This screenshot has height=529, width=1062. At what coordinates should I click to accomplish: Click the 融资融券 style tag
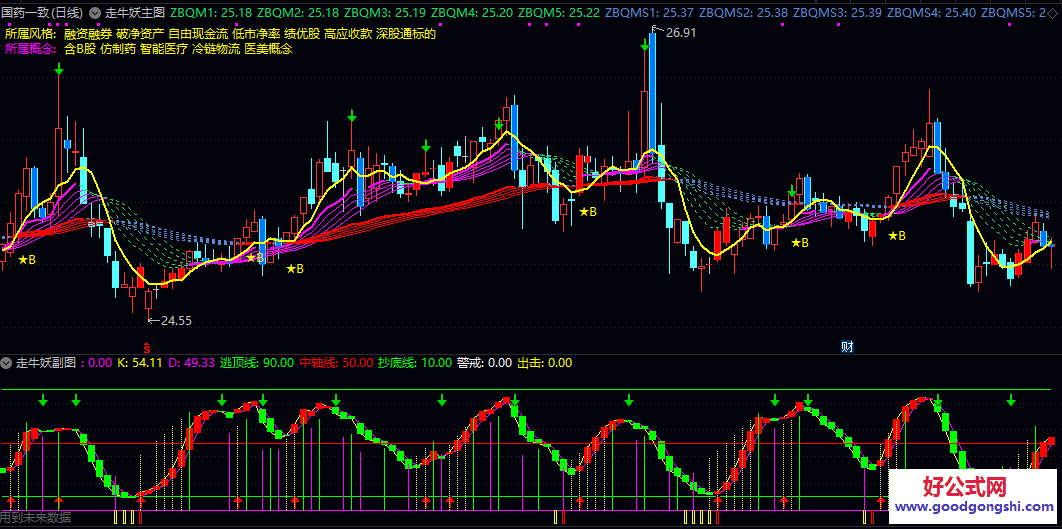coord(88,34)
